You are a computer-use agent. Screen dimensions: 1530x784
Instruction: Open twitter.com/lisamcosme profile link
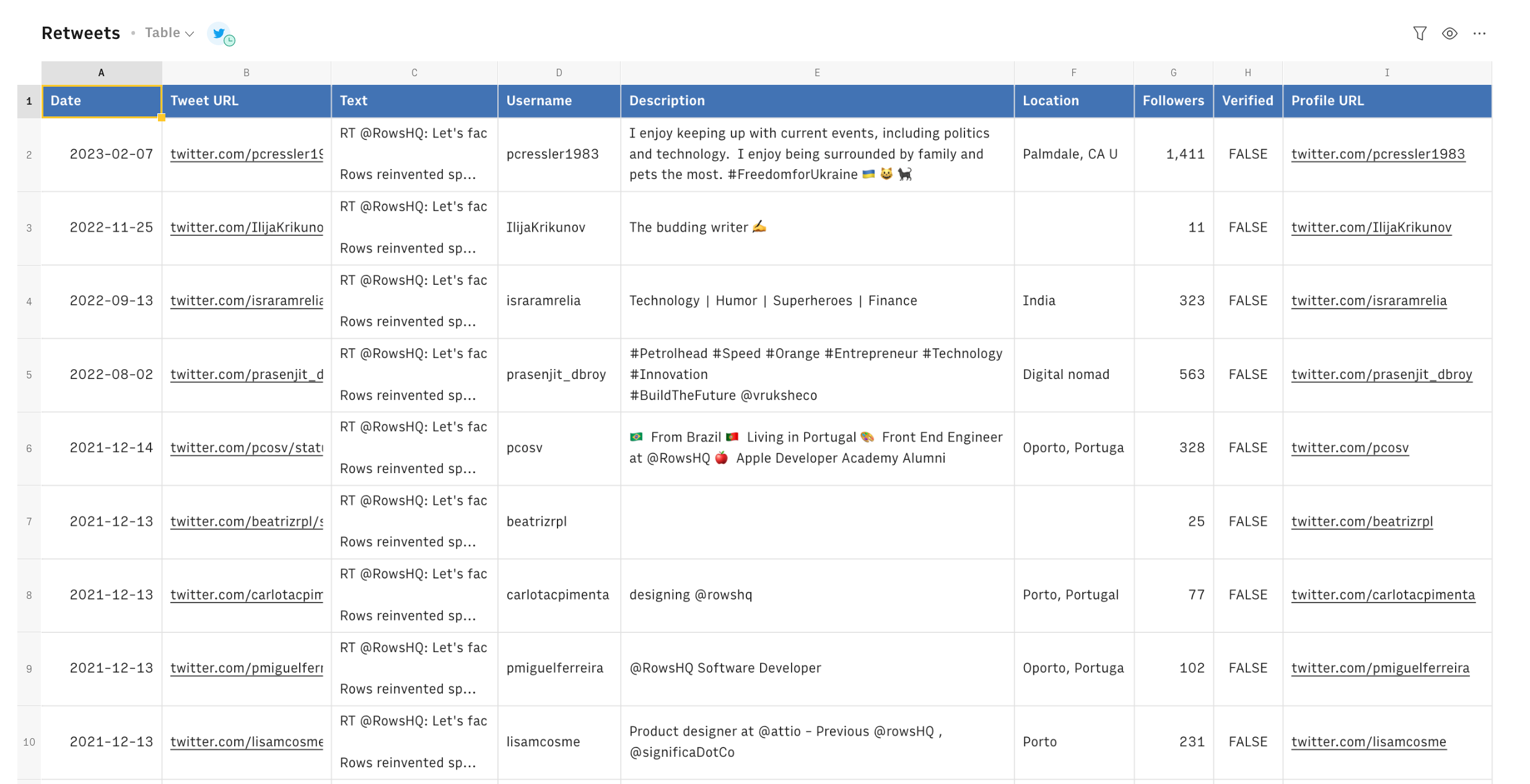click(x=1368, y=742)
